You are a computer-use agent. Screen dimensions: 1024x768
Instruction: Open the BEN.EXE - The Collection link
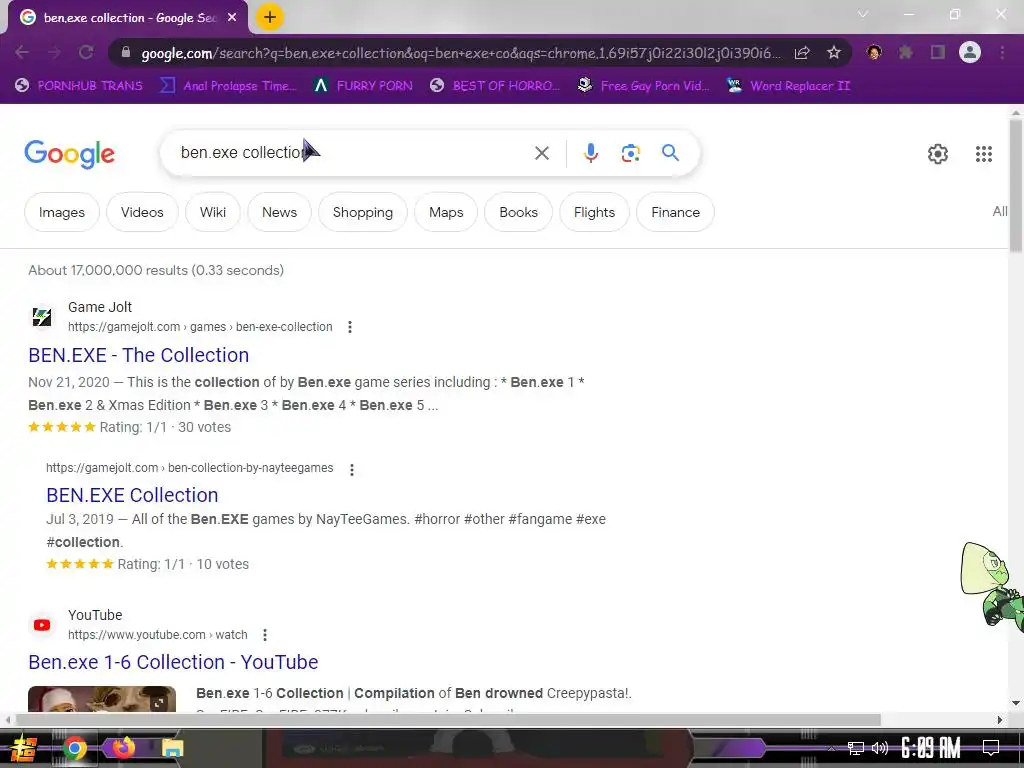coord(138,355)
